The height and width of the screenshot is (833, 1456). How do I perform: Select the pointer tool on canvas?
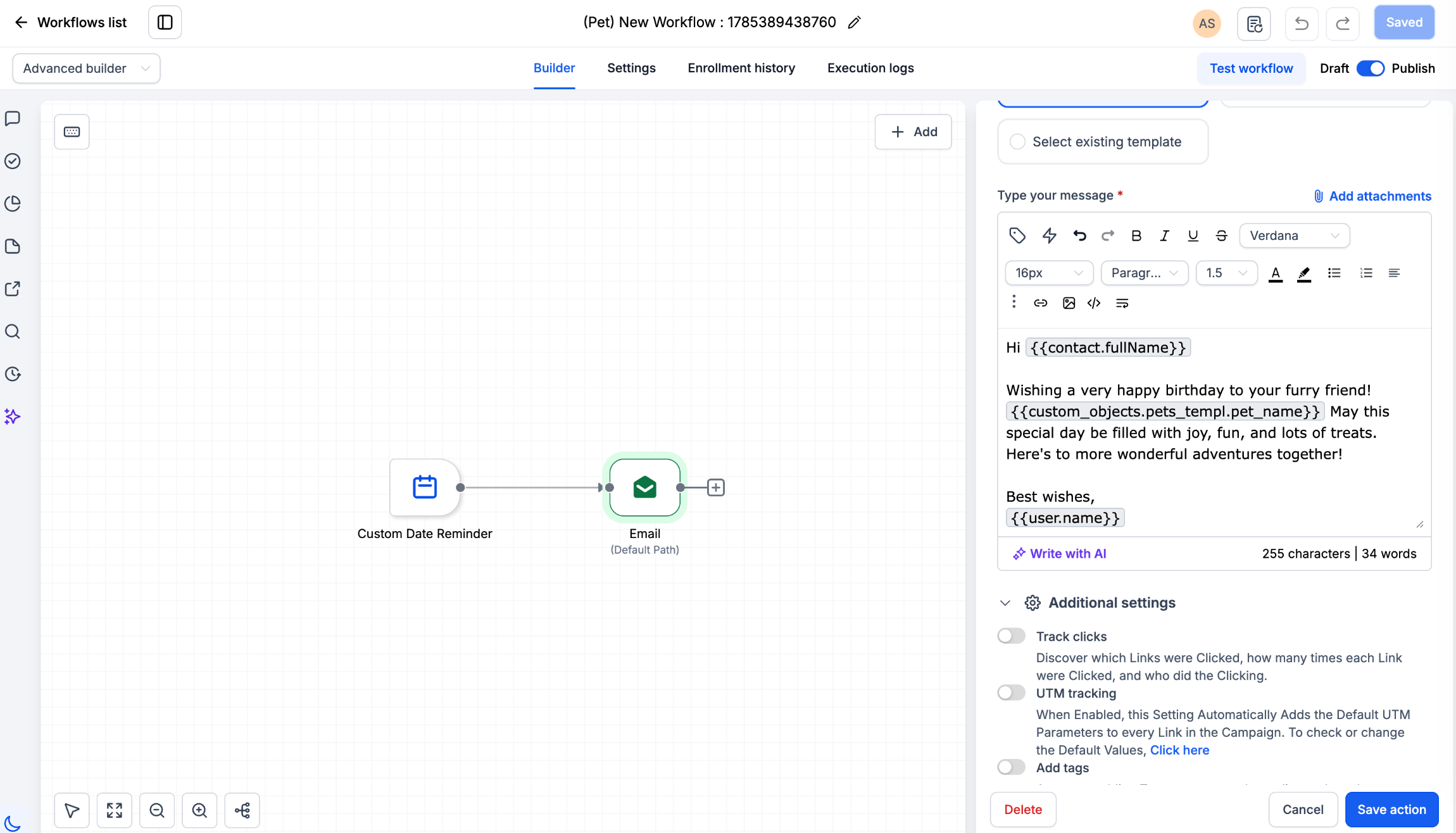tap(72, 810)
